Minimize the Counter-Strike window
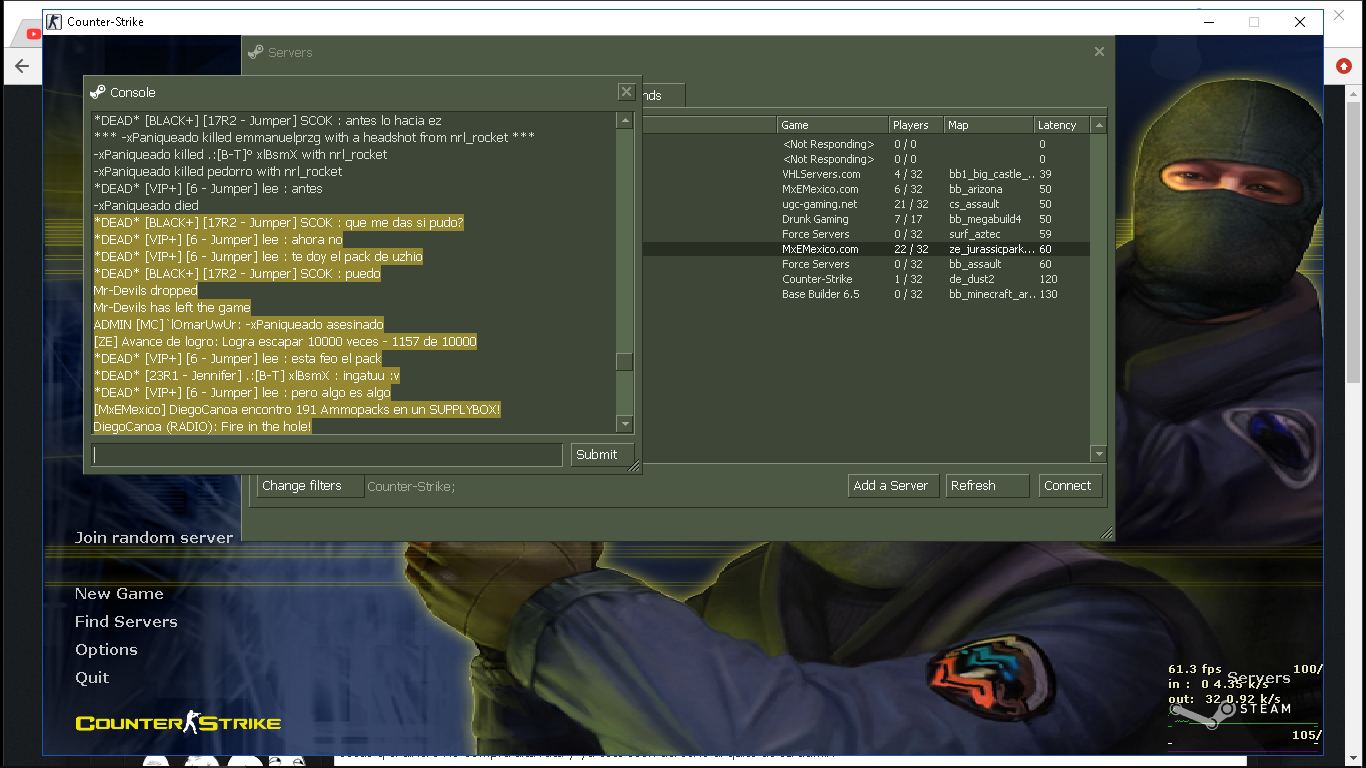 click(1209, 22)
